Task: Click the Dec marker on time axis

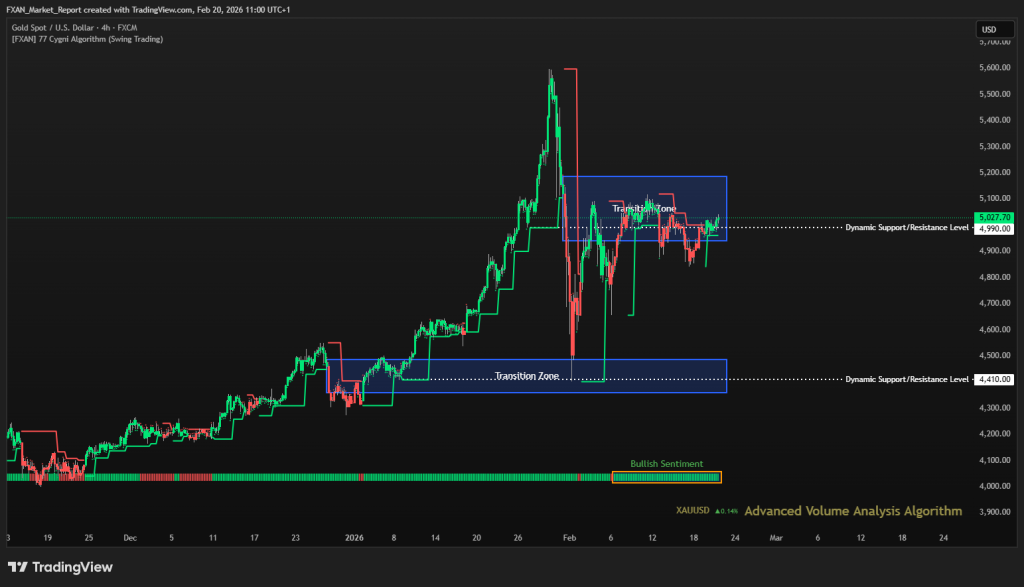Action: pos(130,537)
